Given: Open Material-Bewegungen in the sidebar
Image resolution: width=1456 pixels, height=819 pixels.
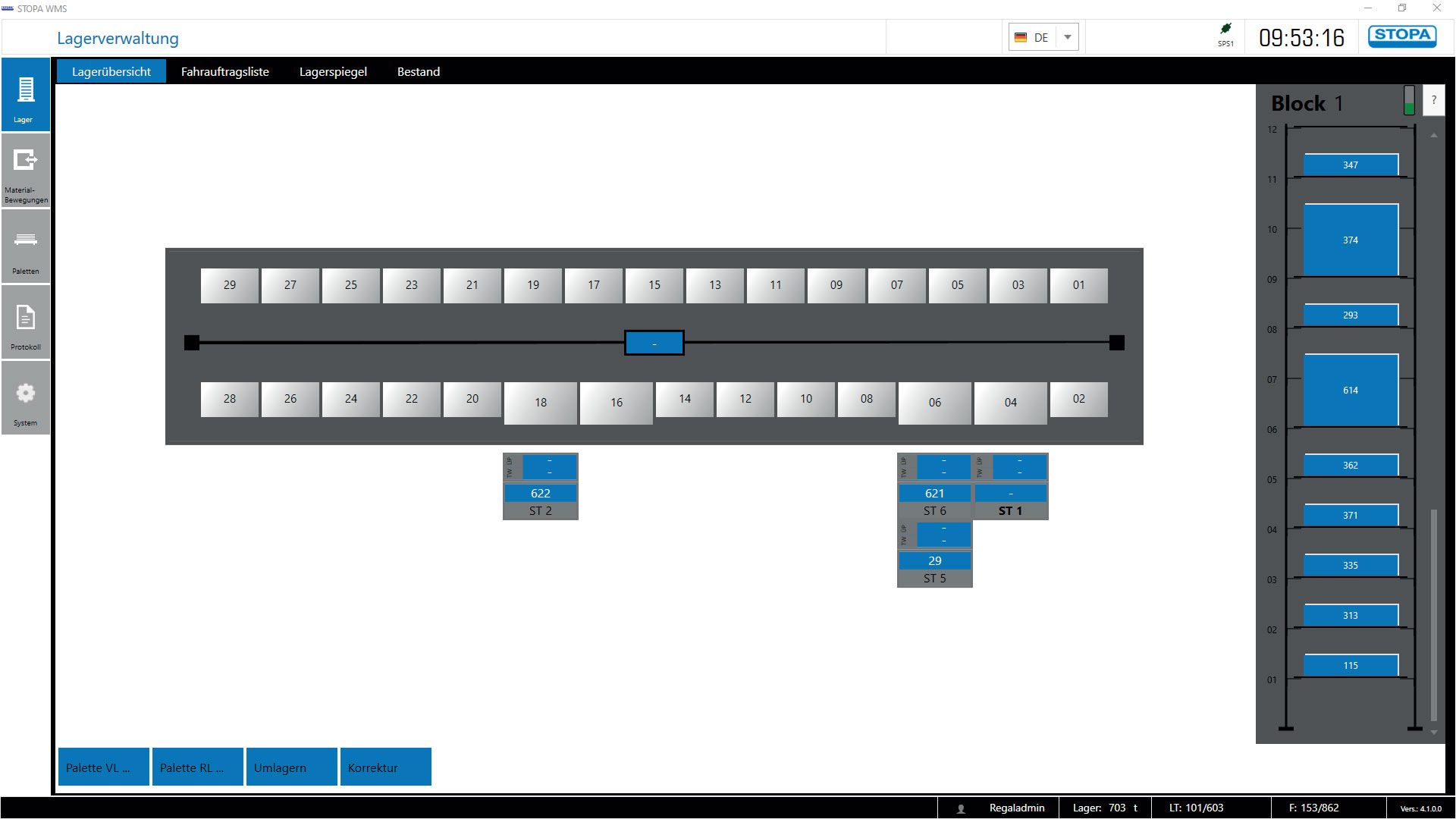Looking at the screenshot, I should tap(26, 171).
